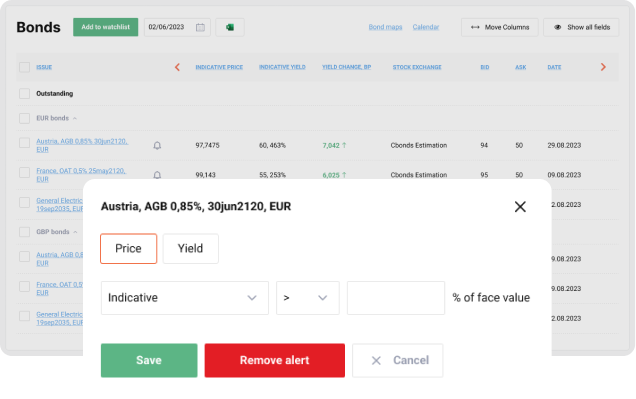The width and height of the screenshot is (636, 399).
Task: Open the comparison operator dropdown
Action: tap(307, 298)
